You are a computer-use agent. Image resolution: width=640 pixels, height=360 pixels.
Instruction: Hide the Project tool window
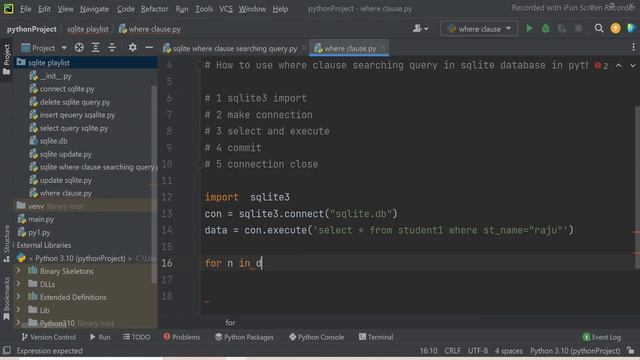click(x=149, y=48)
